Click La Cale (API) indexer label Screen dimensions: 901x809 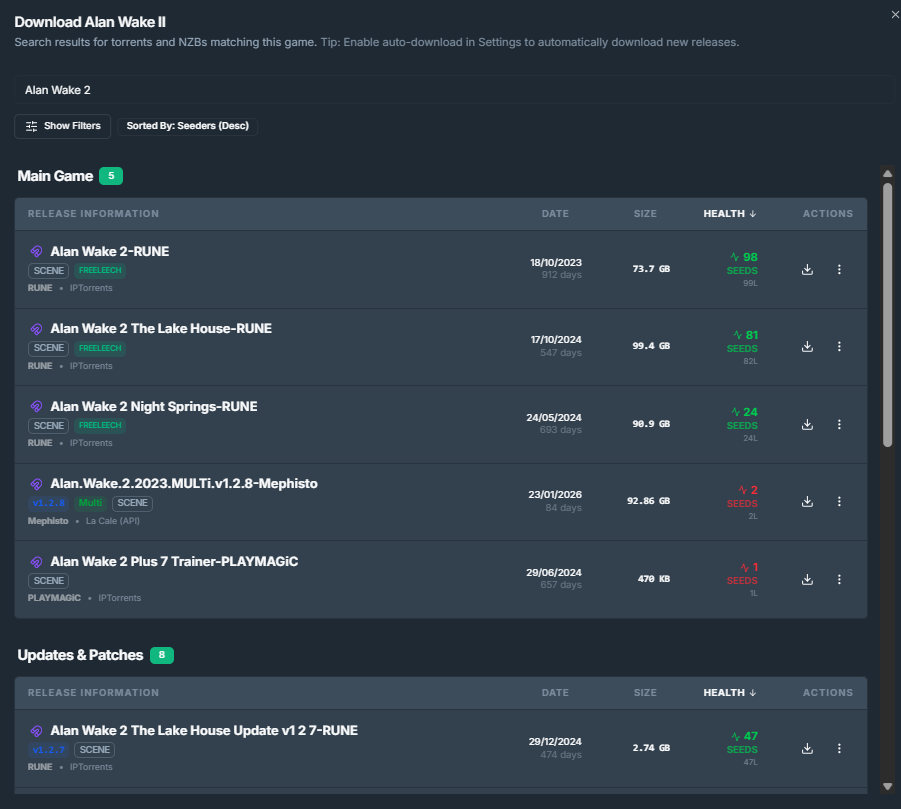pyautogui.click(x=113, y=521)
